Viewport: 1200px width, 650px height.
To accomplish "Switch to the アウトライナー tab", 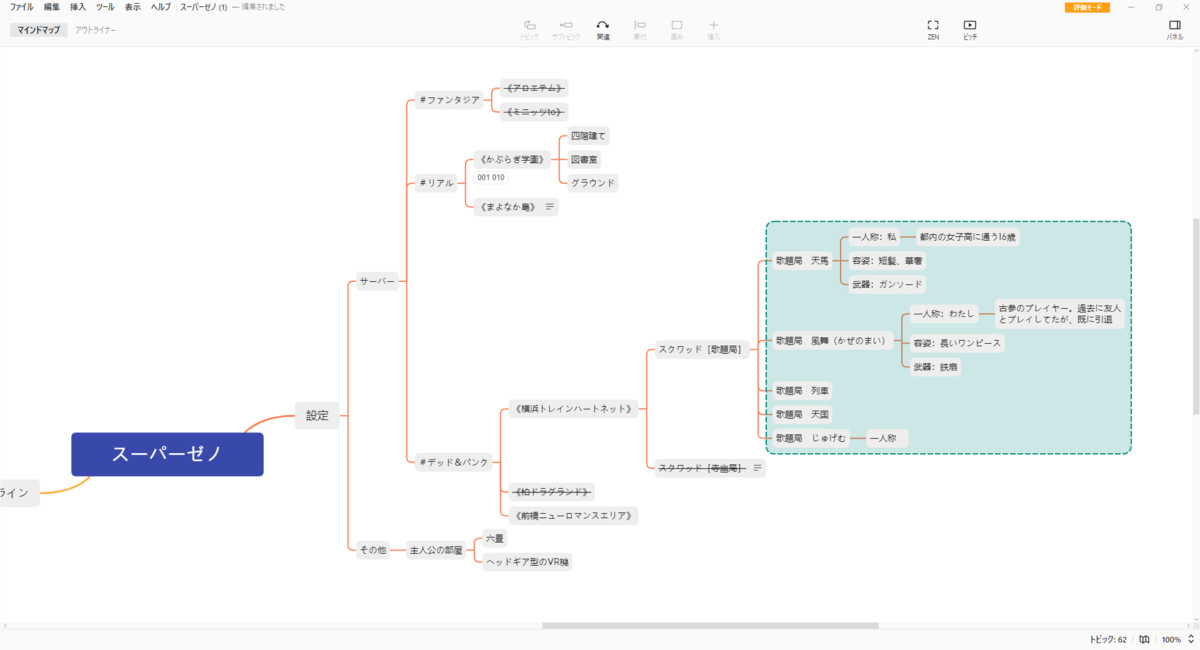I will (96, 30).
